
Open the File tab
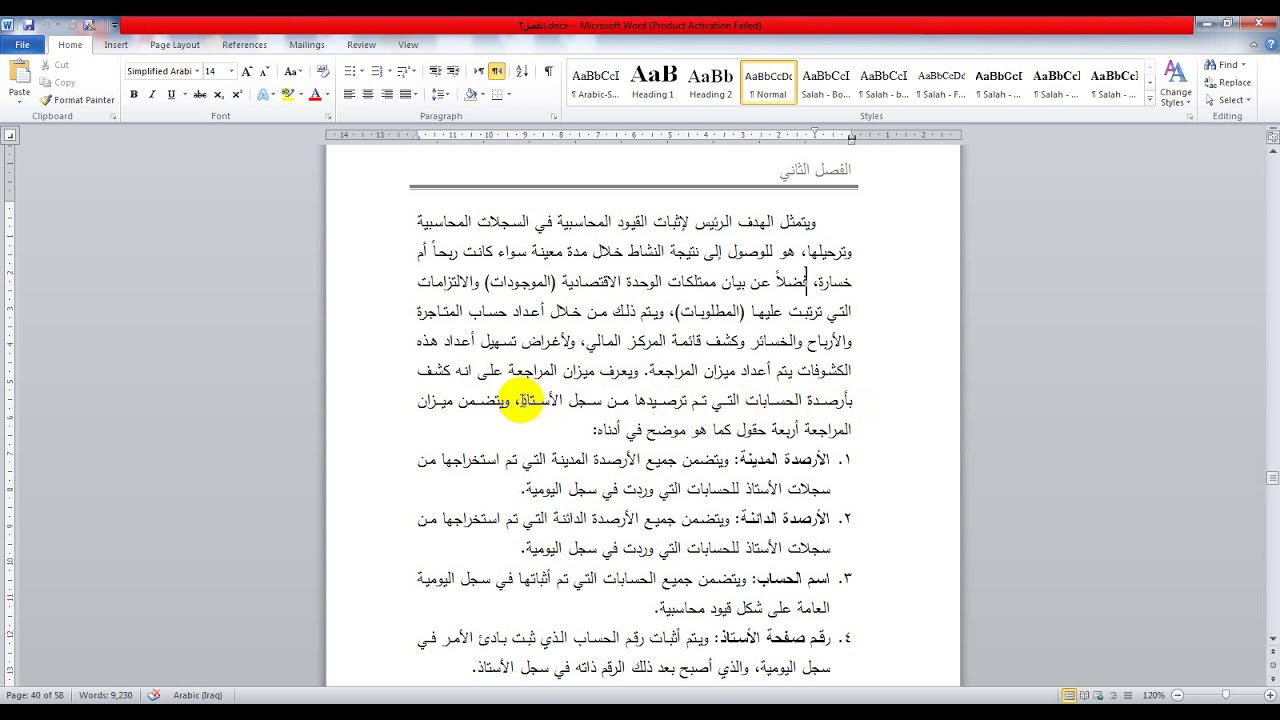(x=22, y=45)
